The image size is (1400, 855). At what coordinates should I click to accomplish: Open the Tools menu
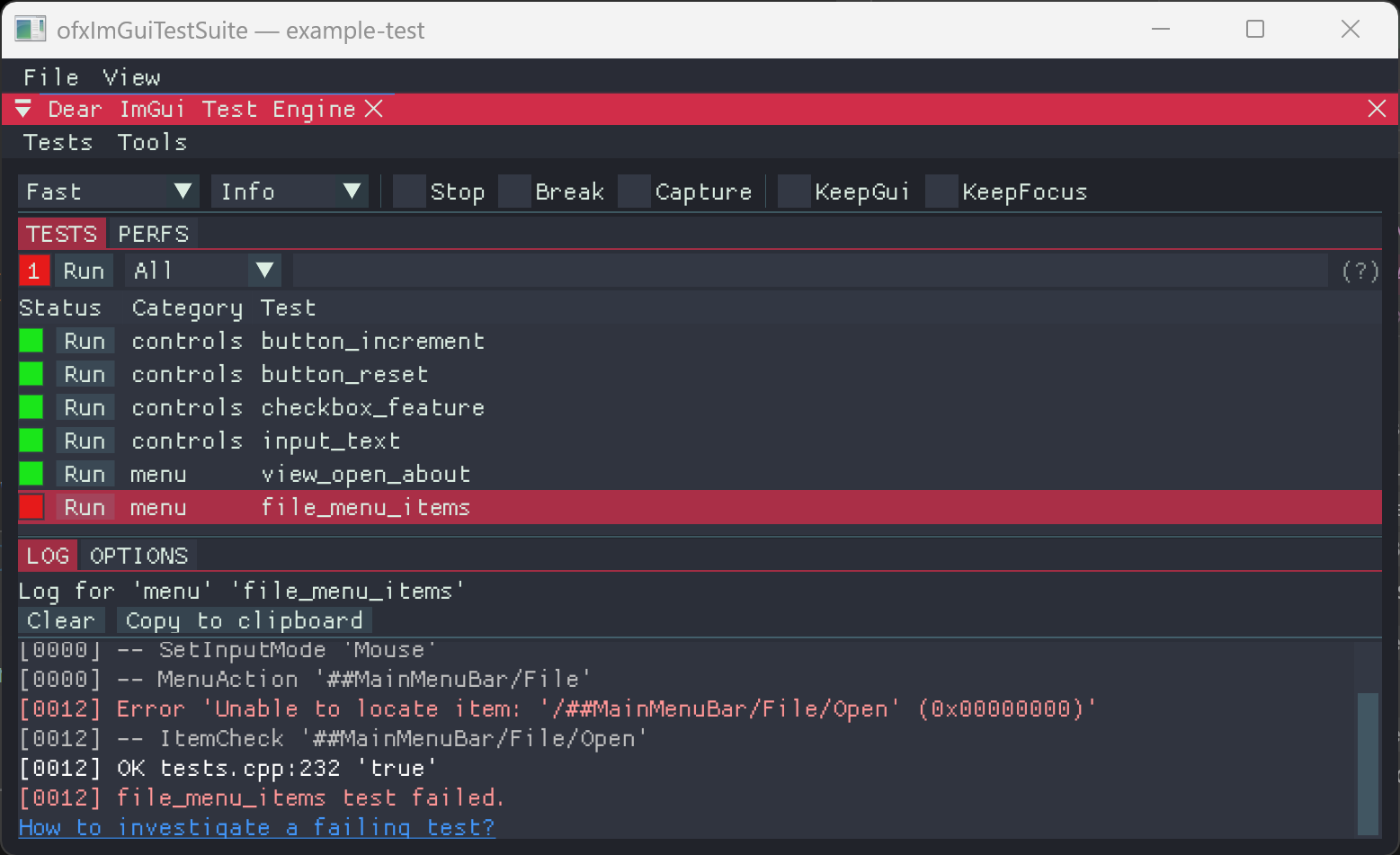(x=152, y=142)
